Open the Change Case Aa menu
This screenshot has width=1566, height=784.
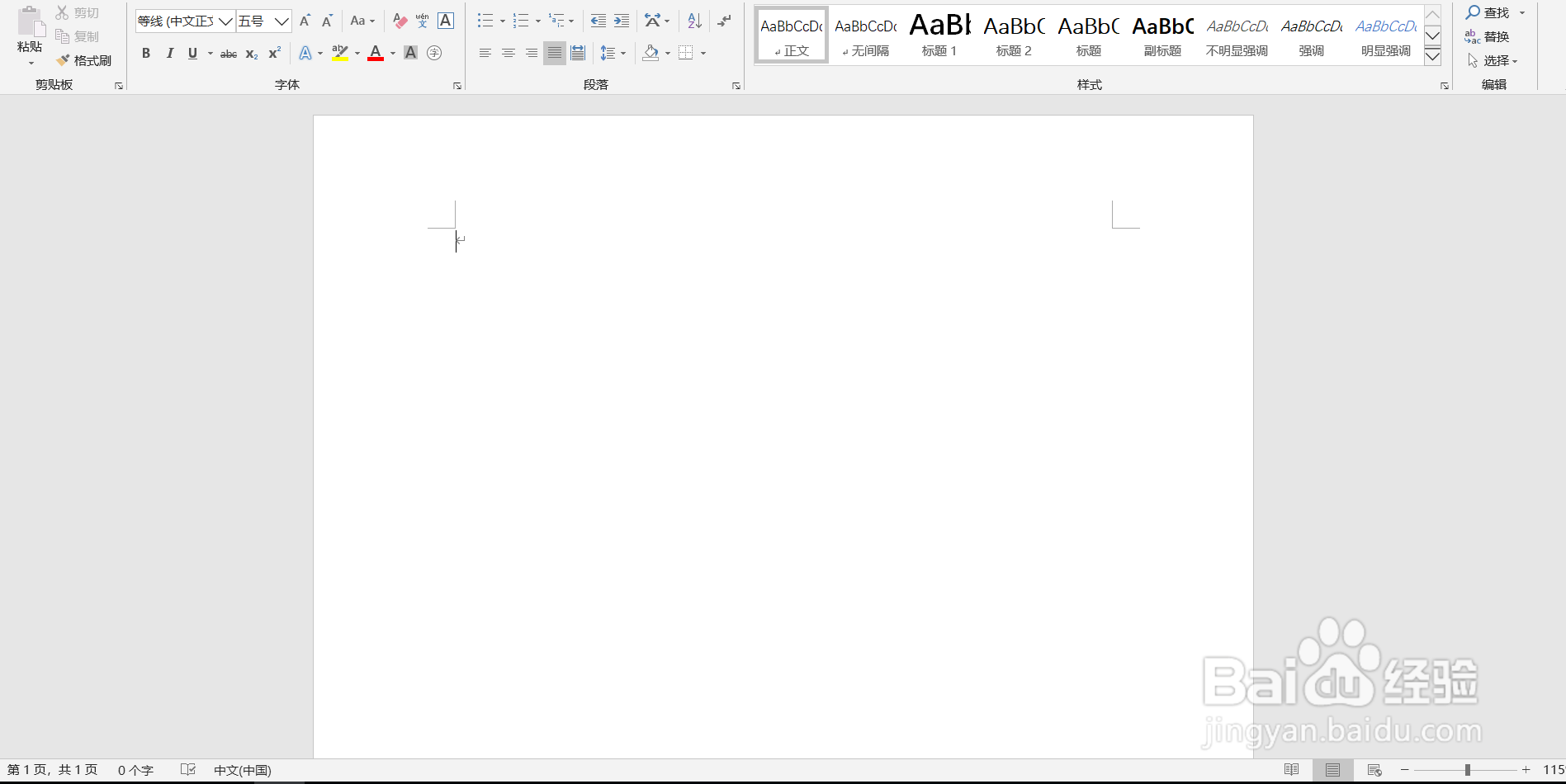click(362, 21)
